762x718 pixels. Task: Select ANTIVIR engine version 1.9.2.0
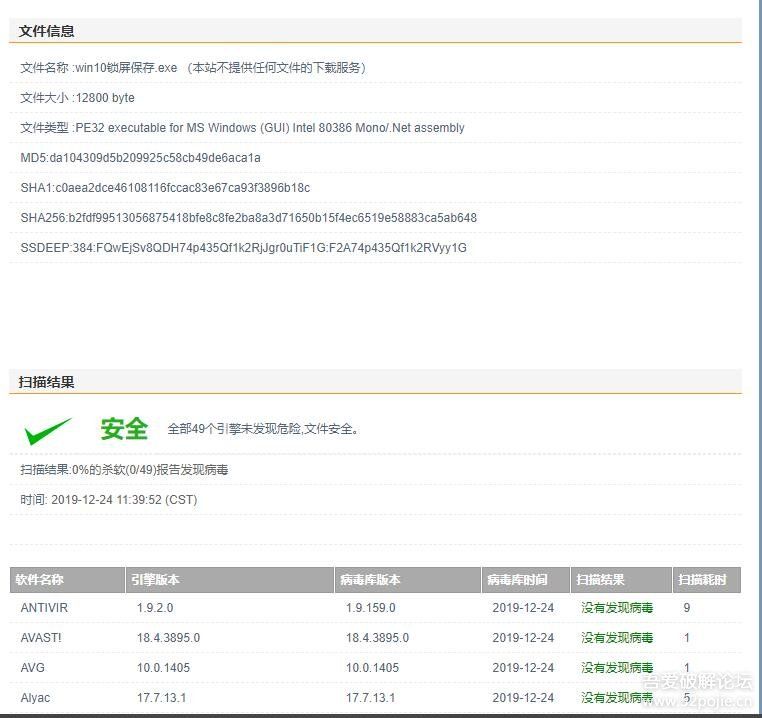pos(155,608)
